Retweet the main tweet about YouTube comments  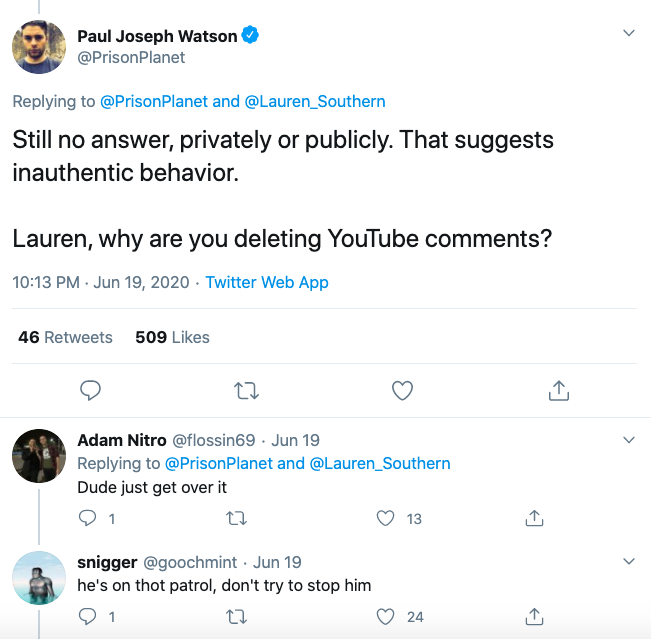246,391
